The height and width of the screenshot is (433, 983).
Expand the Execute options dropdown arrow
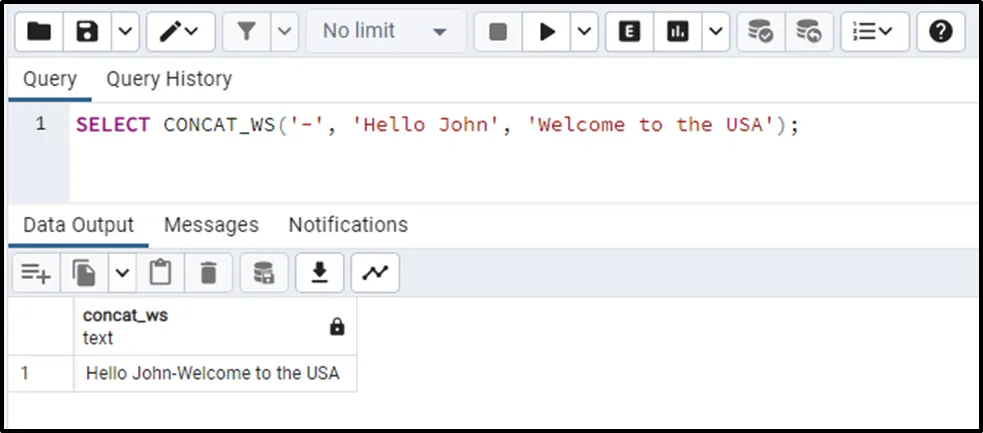[584, 32]
